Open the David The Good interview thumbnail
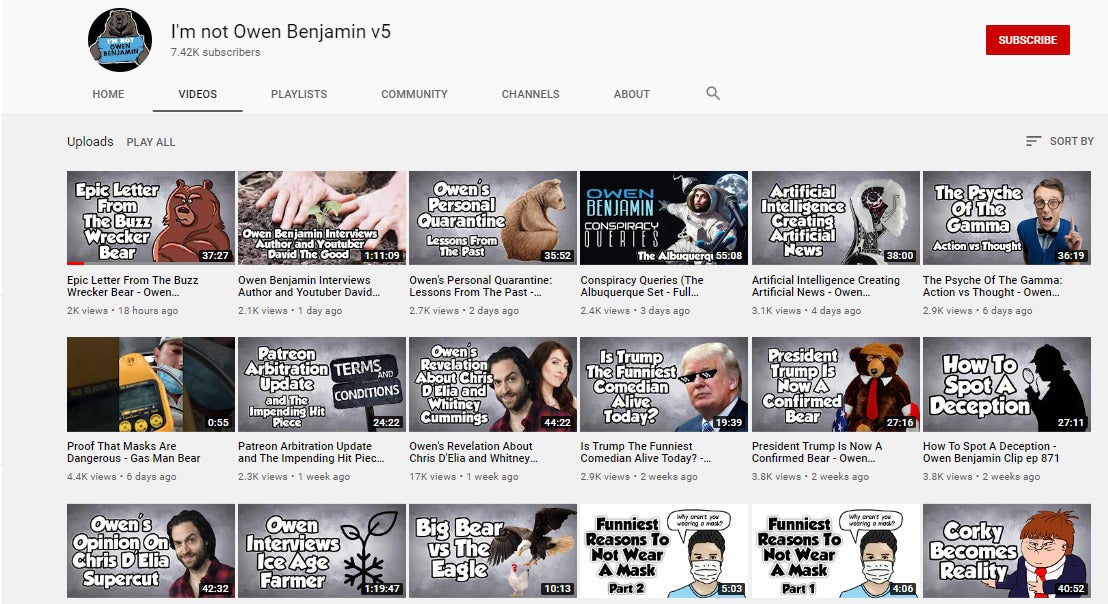 pos(322,218)
